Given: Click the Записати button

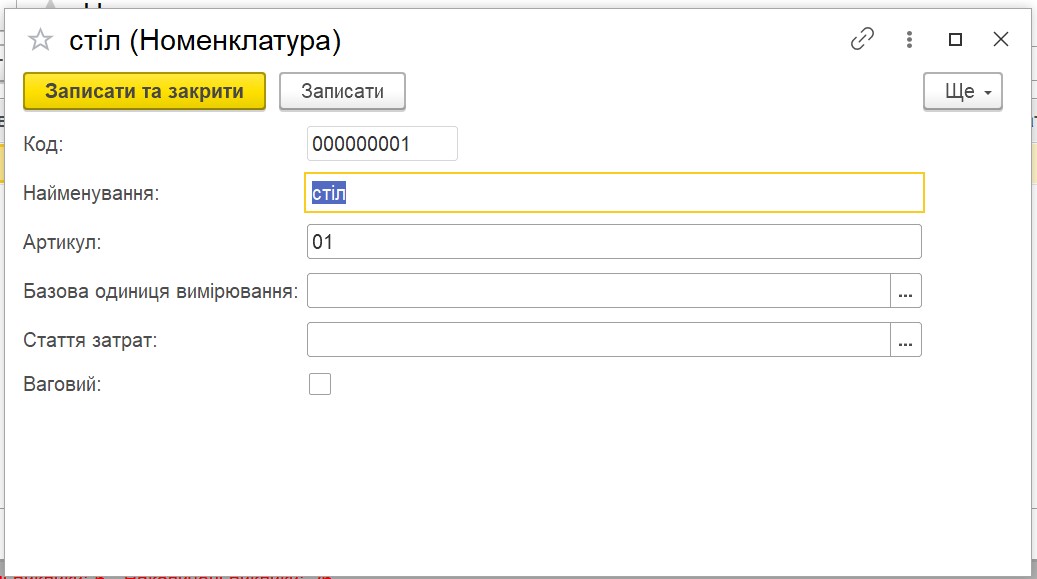Looking at the screenshot, I should (x=342, y=91).
